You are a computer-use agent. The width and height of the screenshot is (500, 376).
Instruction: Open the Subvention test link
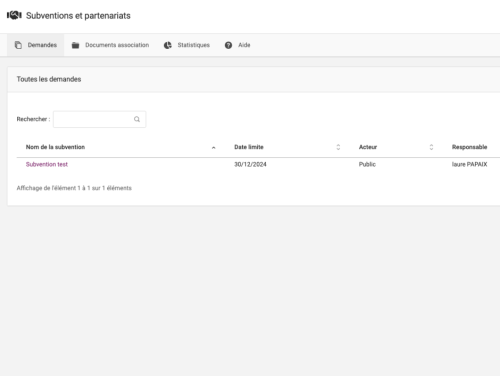(47, 164)
